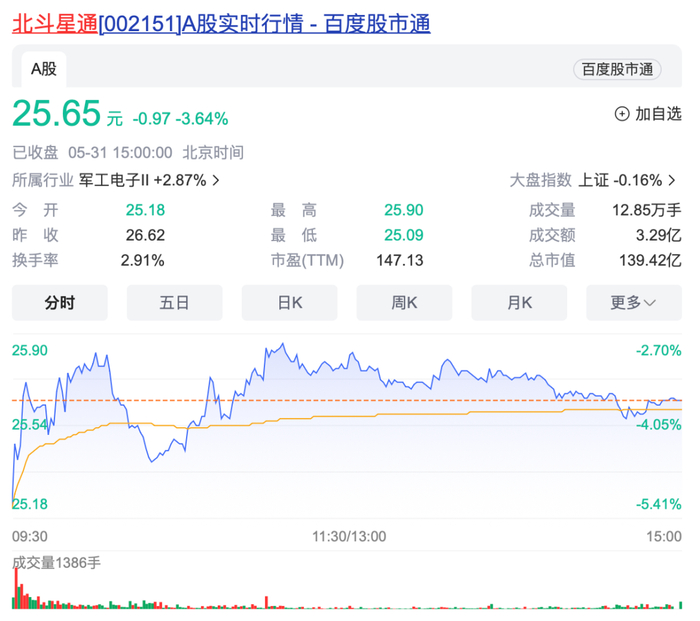Viewport: 700px width, 621px height.
Task: Switch to the 周K chart tab
Action: pos(404,303)
